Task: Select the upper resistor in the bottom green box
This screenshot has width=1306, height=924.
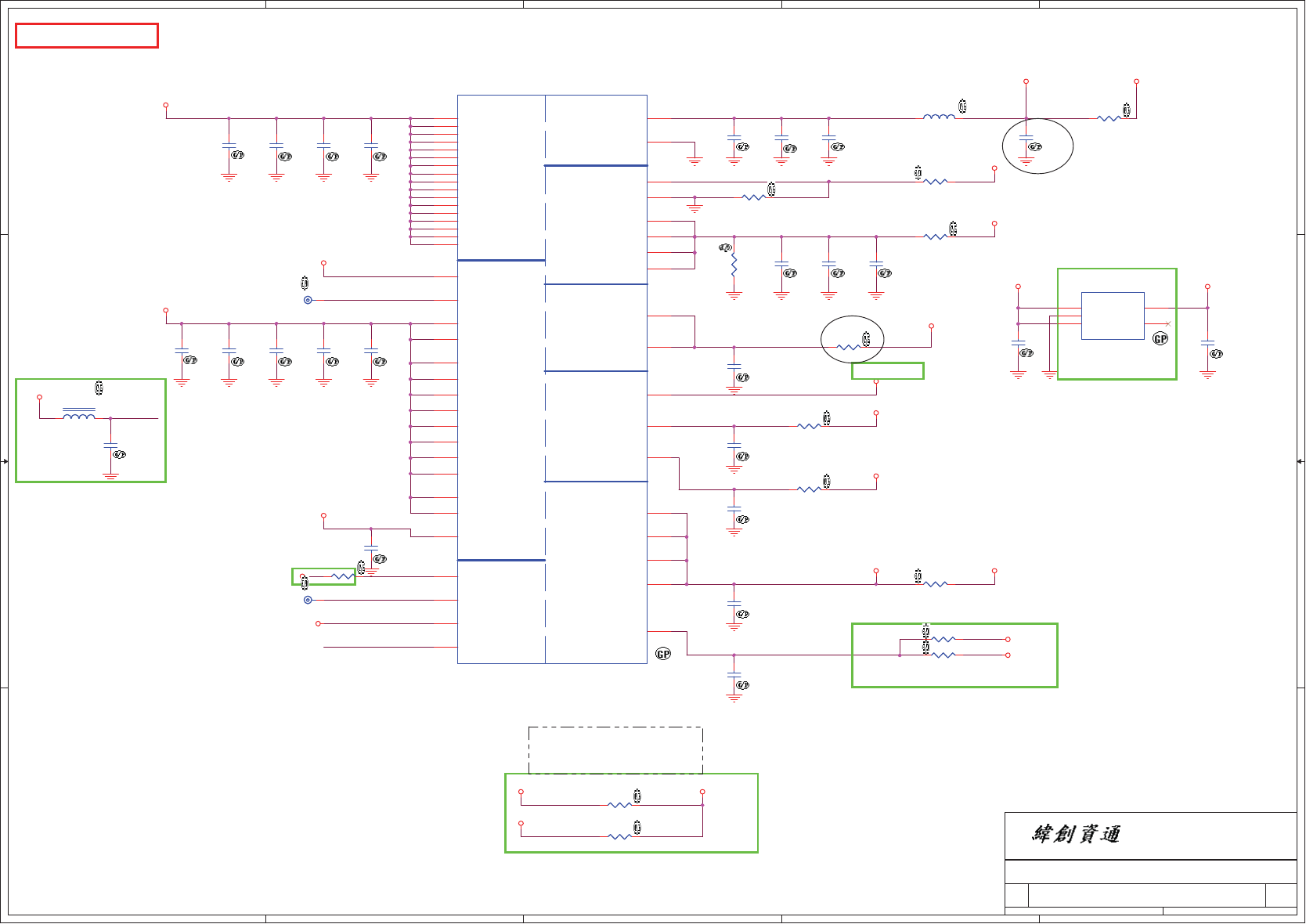Action: (619, 805)
